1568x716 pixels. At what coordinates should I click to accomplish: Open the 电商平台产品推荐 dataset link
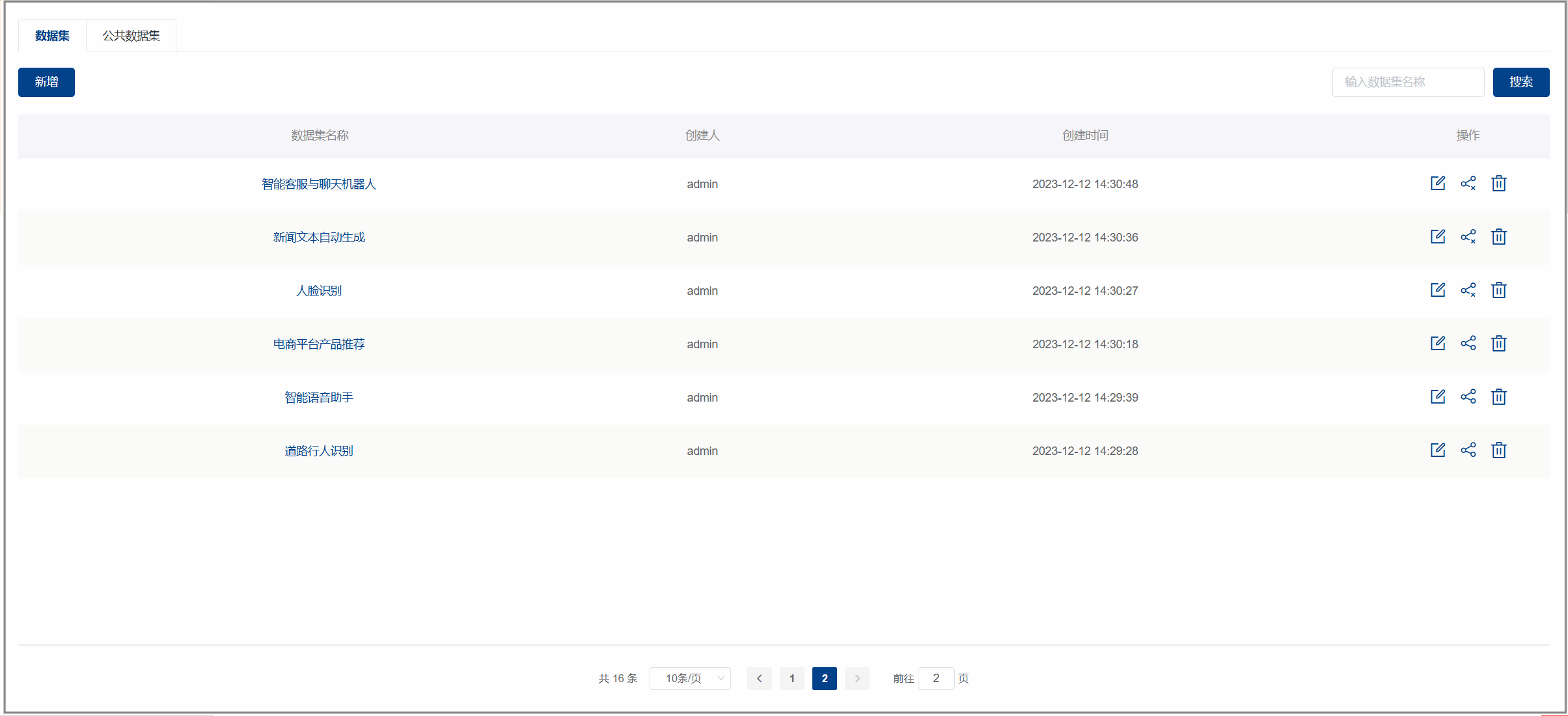[319, 344]
